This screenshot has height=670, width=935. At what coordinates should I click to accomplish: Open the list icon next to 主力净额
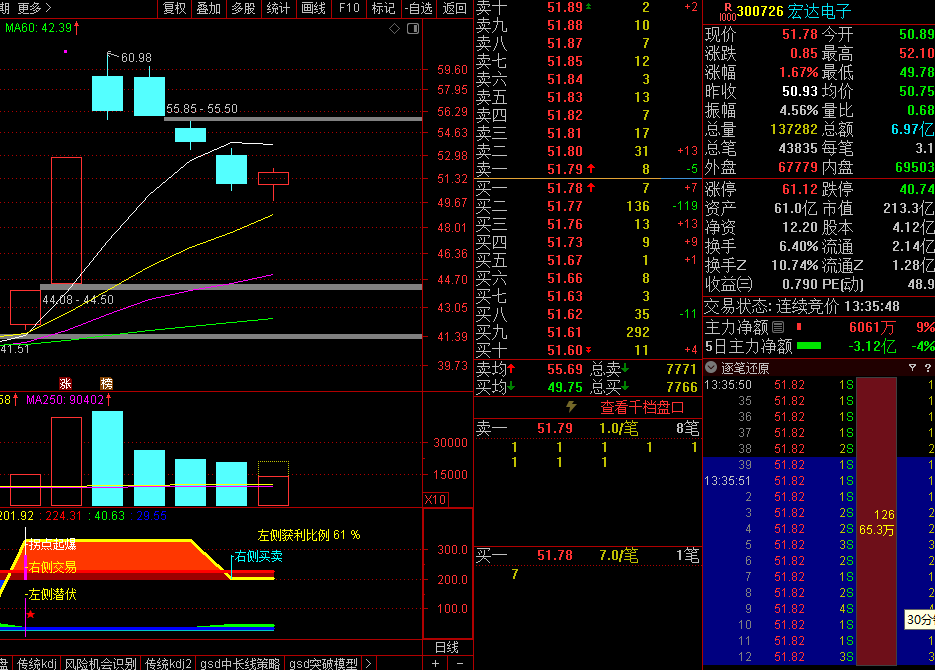pos(798,326)
